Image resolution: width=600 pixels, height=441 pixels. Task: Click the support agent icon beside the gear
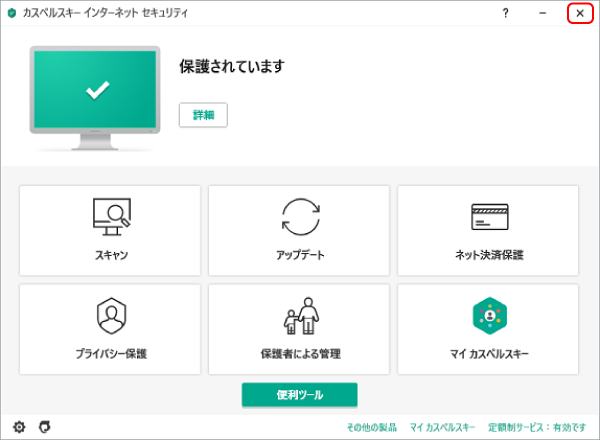click(x=45, y=427)
